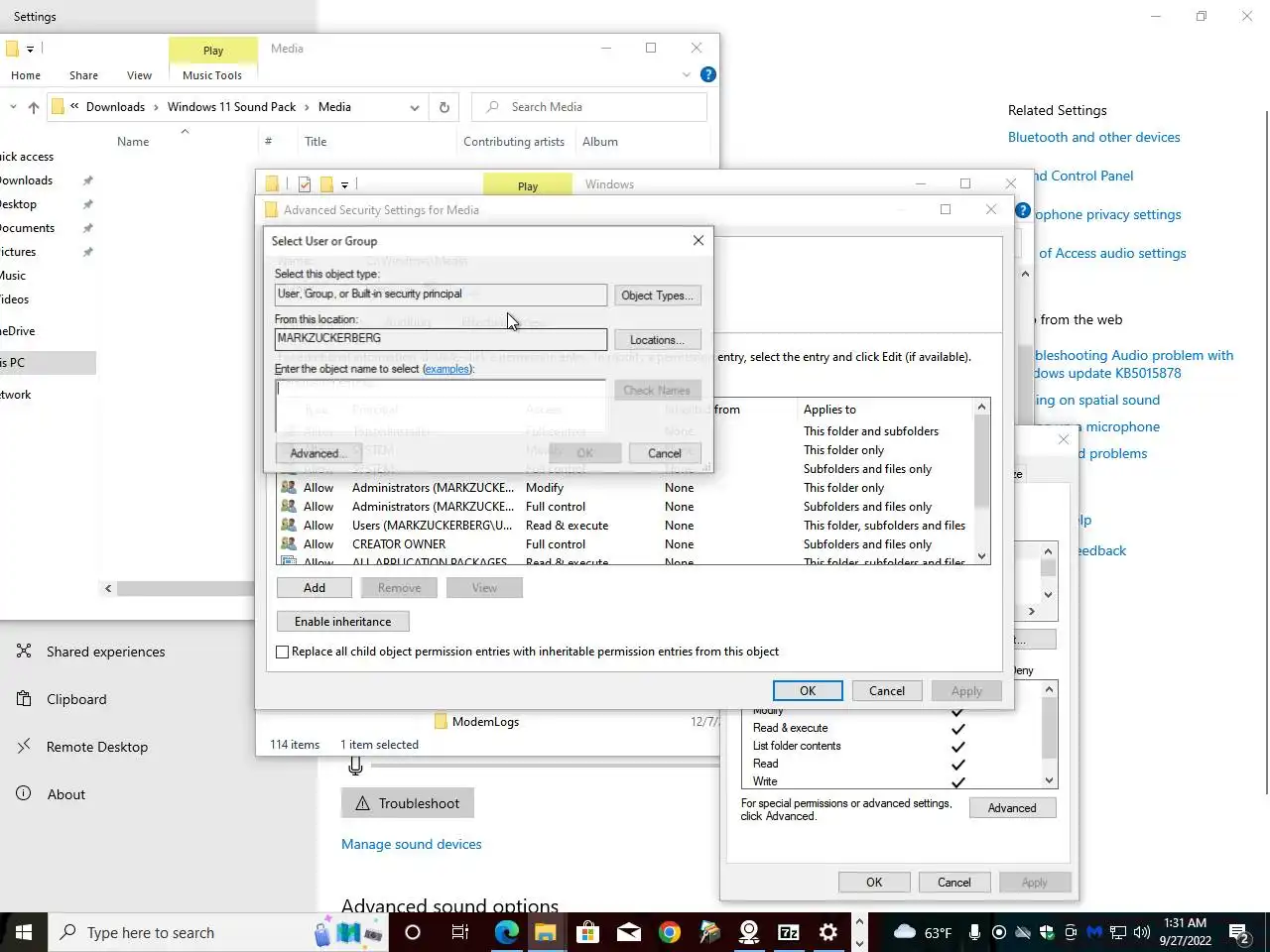
Task: Open the notification center icon
Action: point(1239,932)
